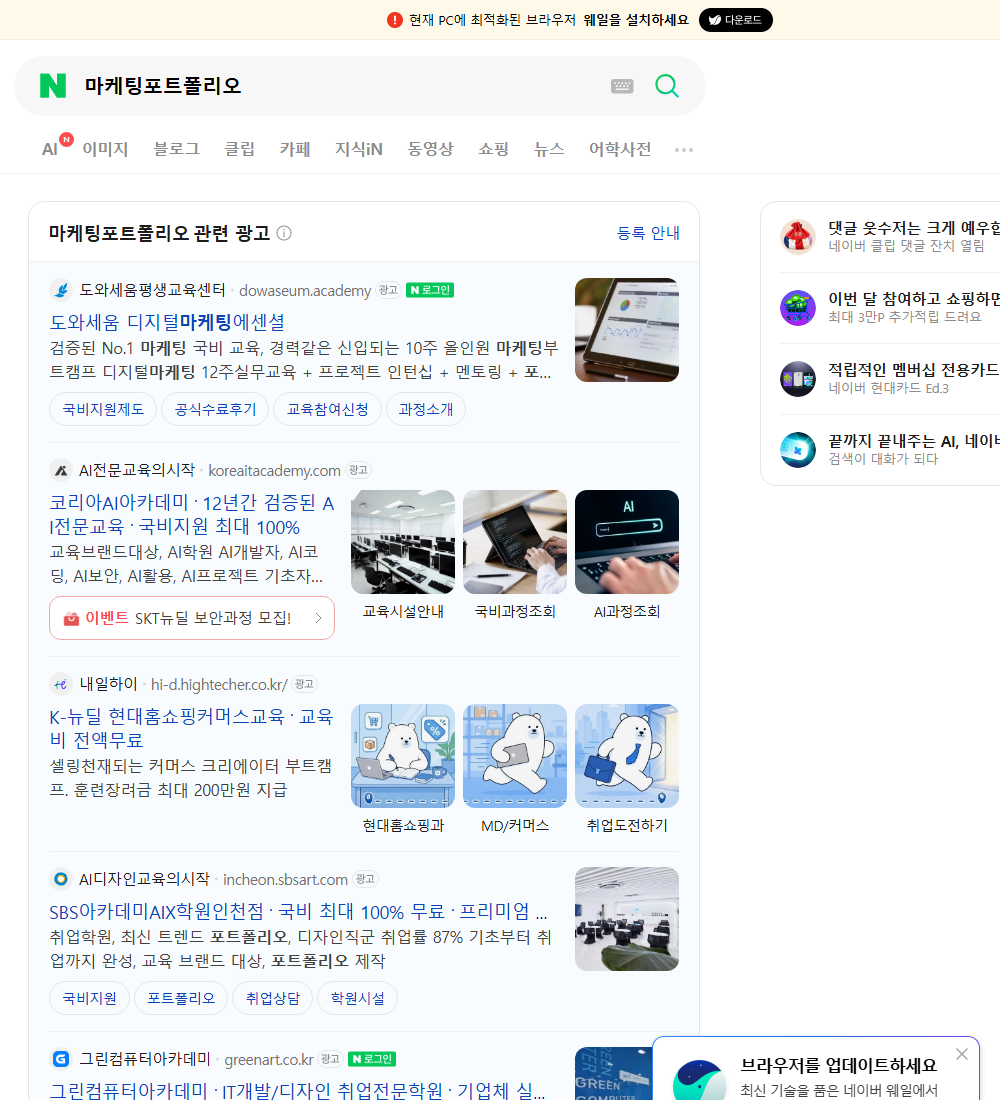Screen dimensions: 1000x1100
Task: Open the MD/커머스 bear thumbnail
Action: point(515,756)
